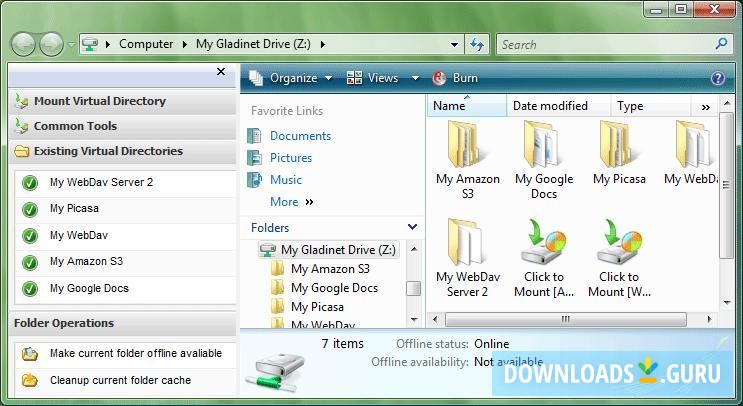Expand the arrow after Computer in breadcrumb
Screen dimensions: 743x406
(x=185, y=45)
